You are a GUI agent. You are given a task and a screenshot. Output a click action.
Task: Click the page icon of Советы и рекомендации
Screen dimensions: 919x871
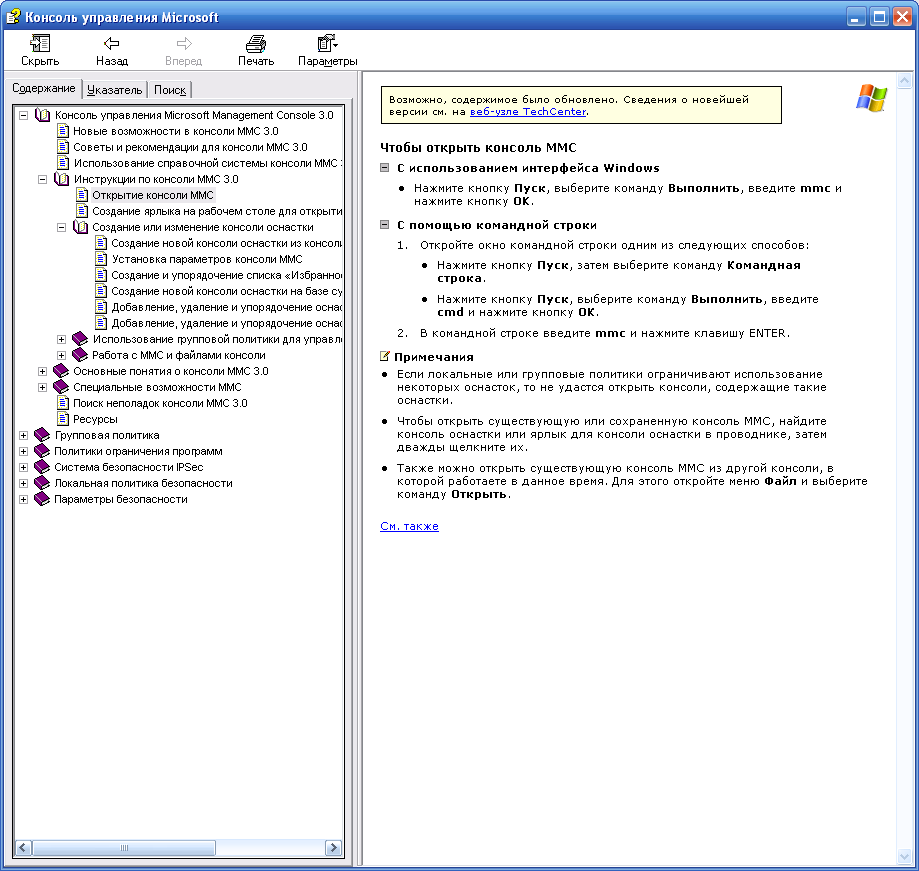(63, 147)
